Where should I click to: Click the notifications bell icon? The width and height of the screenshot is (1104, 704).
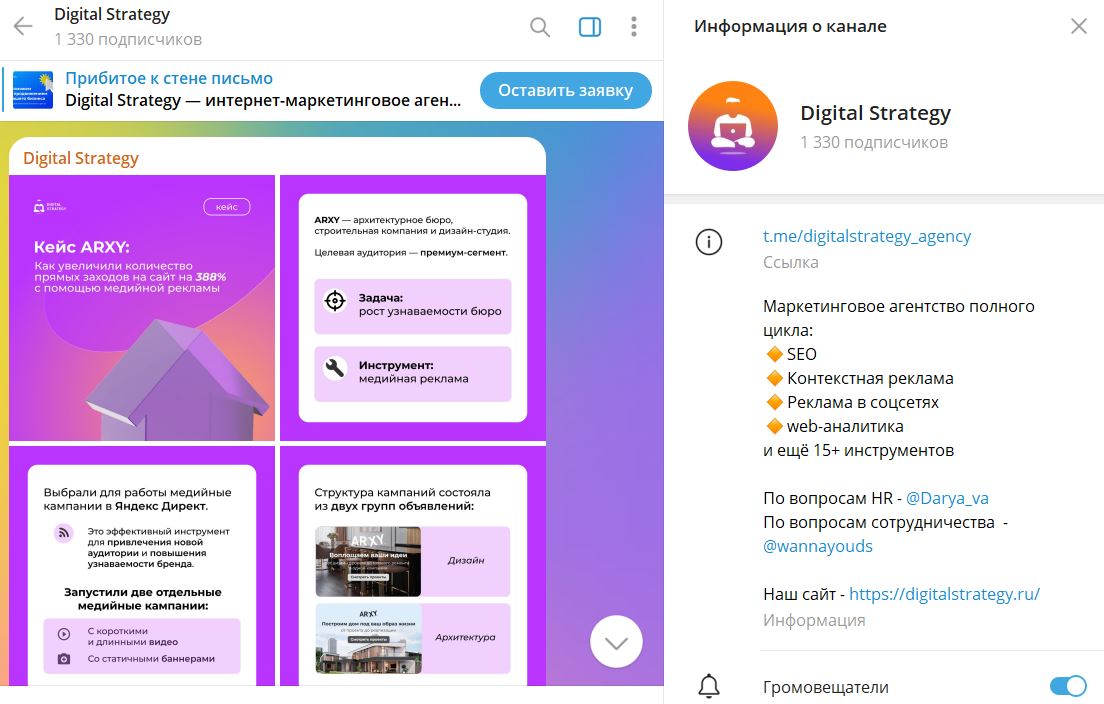pos(709,686)
